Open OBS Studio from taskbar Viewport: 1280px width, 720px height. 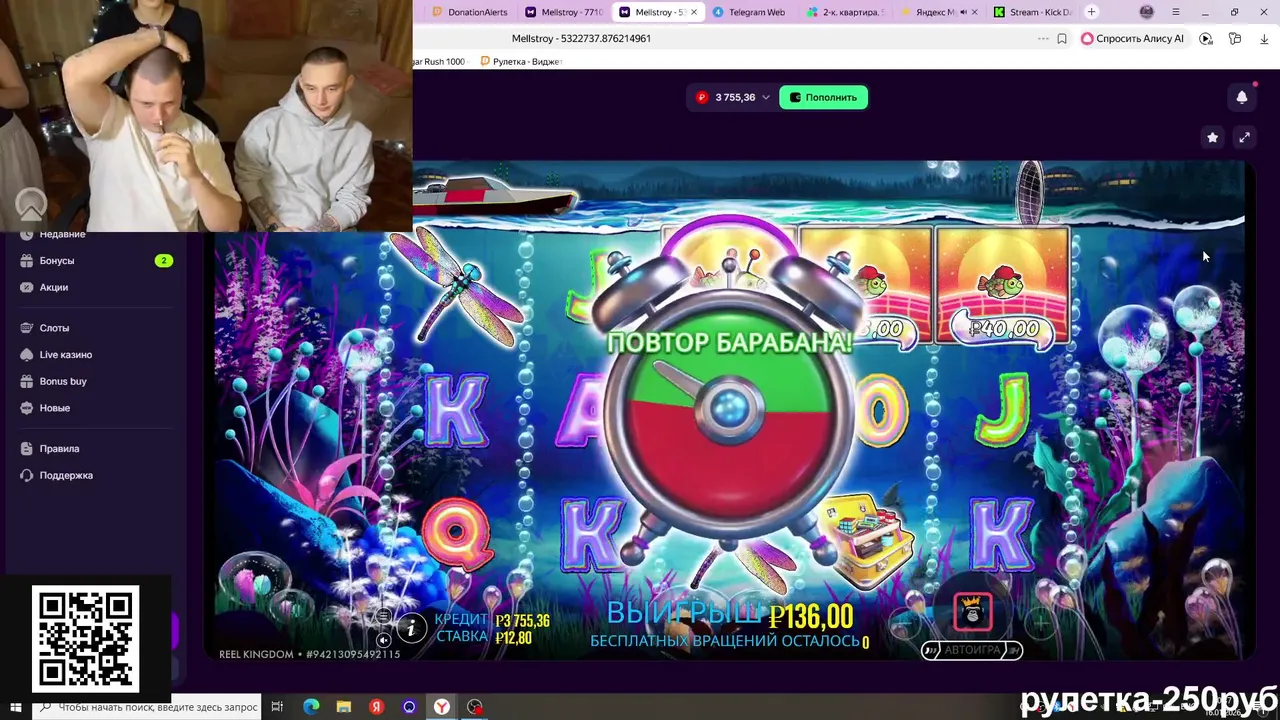click(474, 707)
